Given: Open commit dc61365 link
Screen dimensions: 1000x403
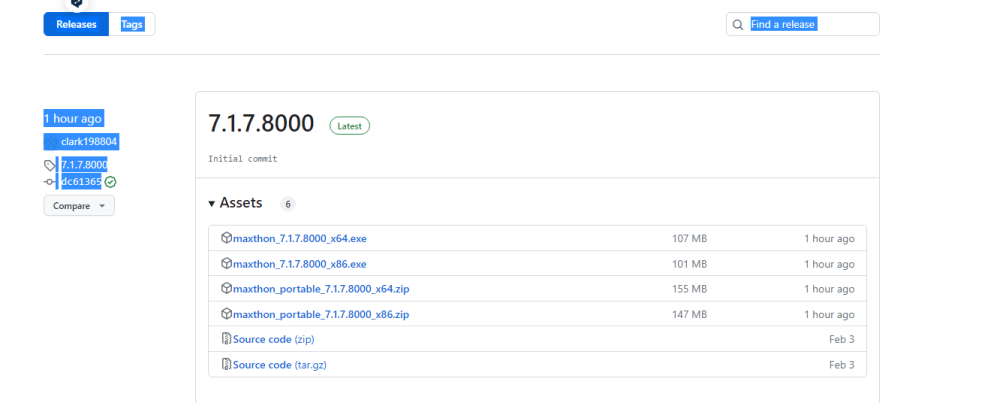Looking at the screenshot, I should (80, 182).
